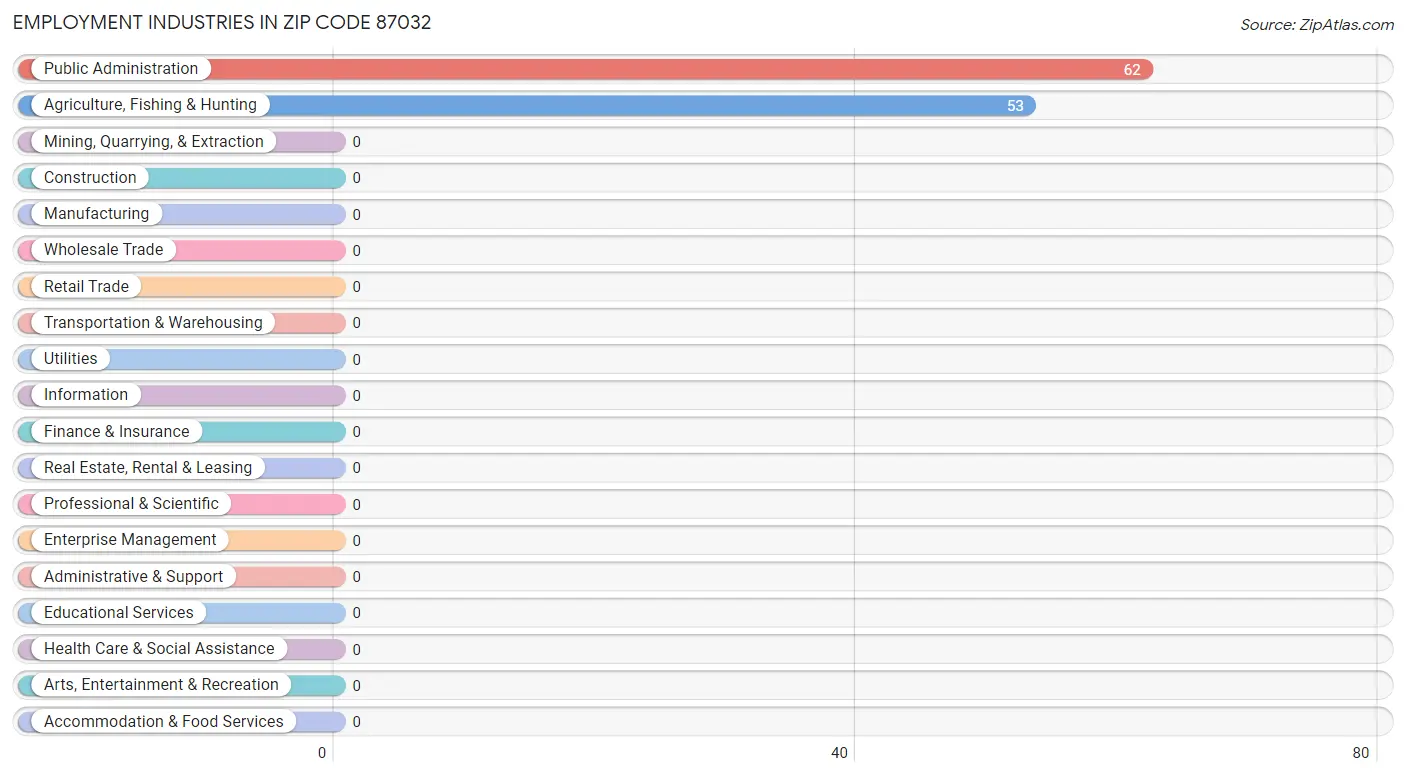Select the Information bar label

coord(86,395)
